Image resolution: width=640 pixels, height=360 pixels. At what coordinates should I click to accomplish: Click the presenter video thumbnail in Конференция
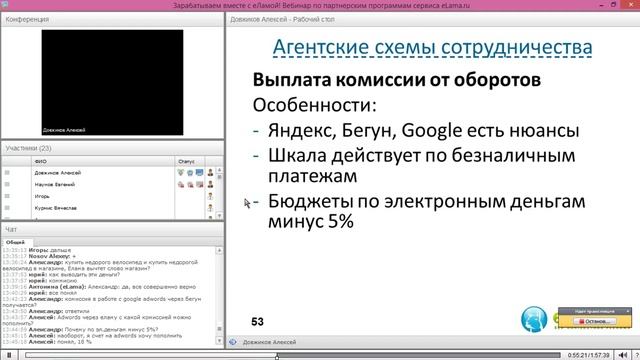tap(112, 82)
